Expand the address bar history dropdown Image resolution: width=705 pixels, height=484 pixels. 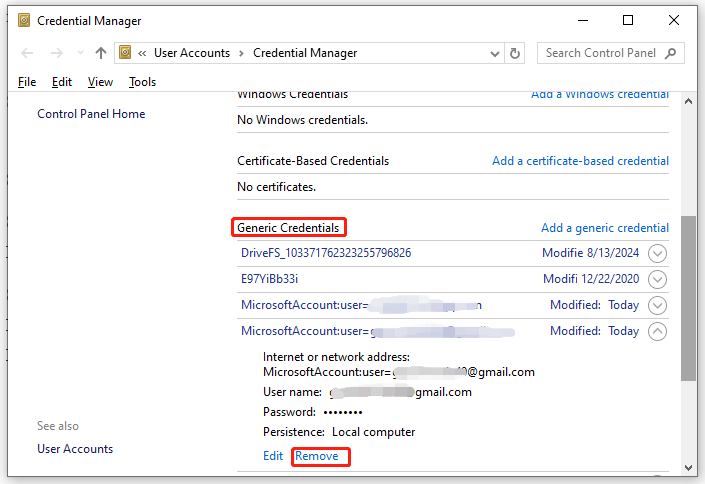[x=495, y=54]
